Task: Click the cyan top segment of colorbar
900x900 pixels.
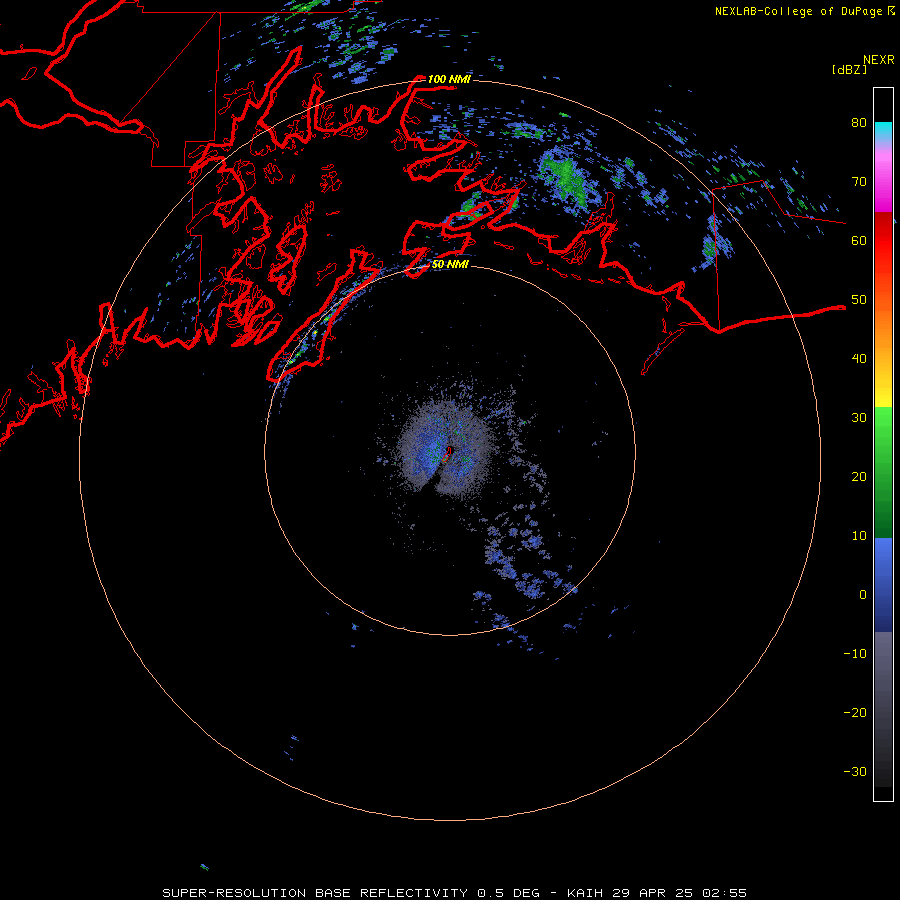Action: pyautogui.click(x=883, y=131)
